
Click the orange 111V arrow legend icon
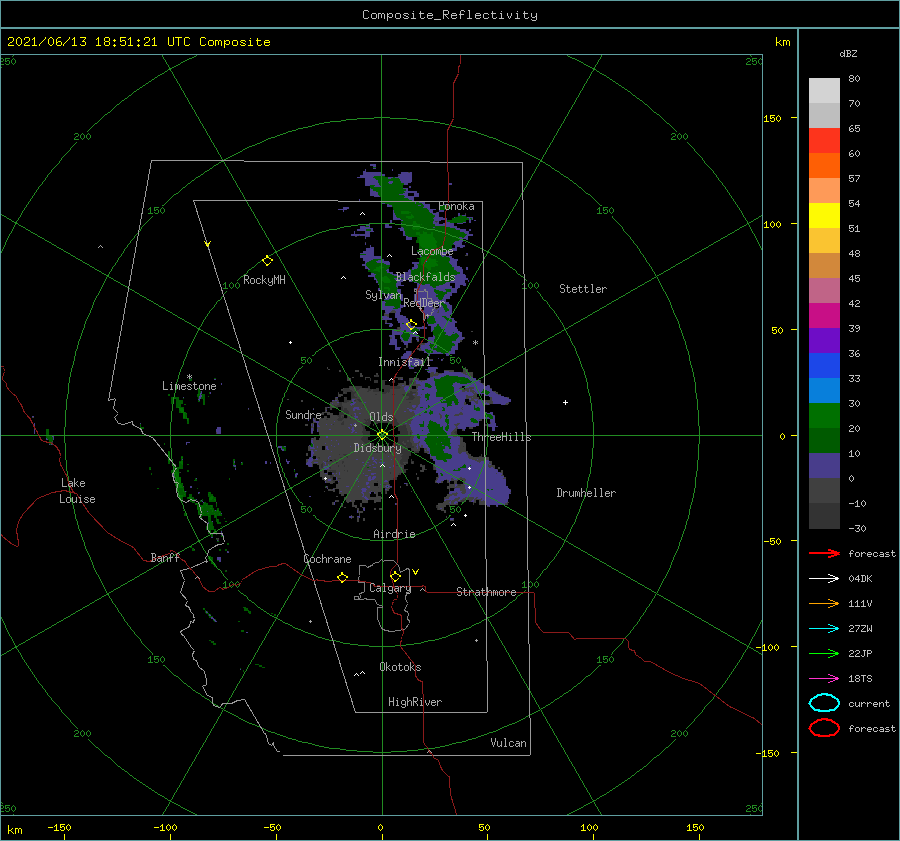click(x=824, y=603)
